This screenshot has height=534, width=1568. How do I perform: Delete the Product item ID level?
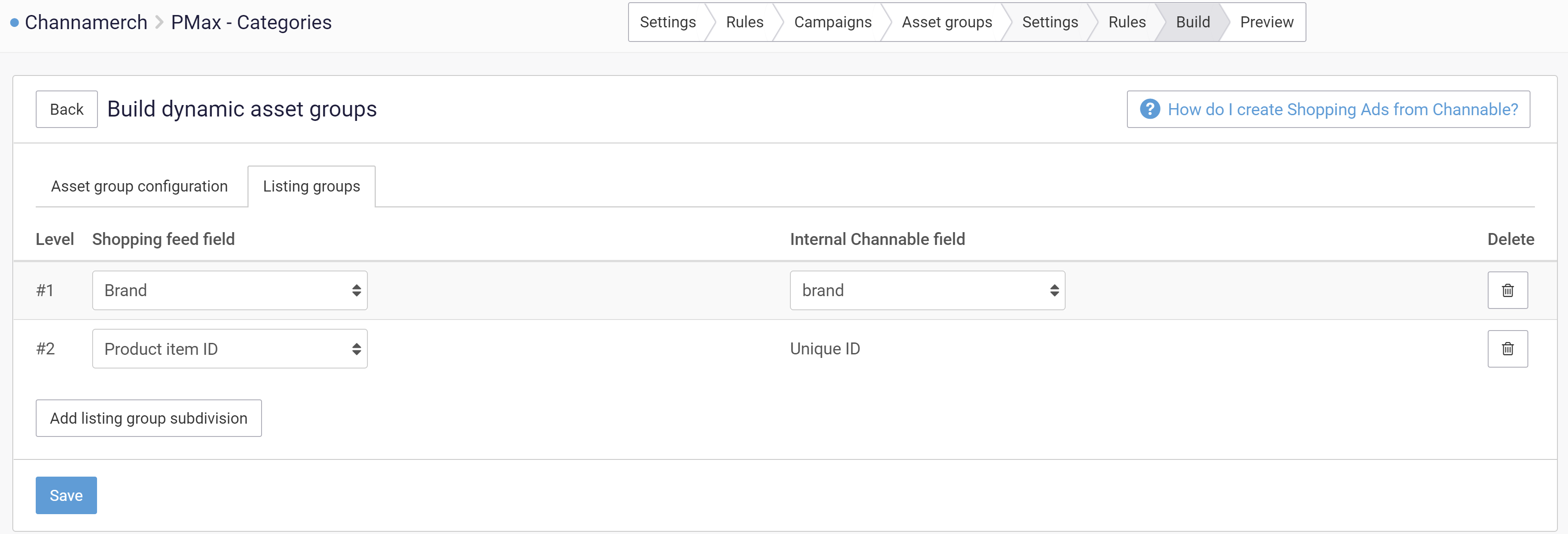coord(1507,349)
